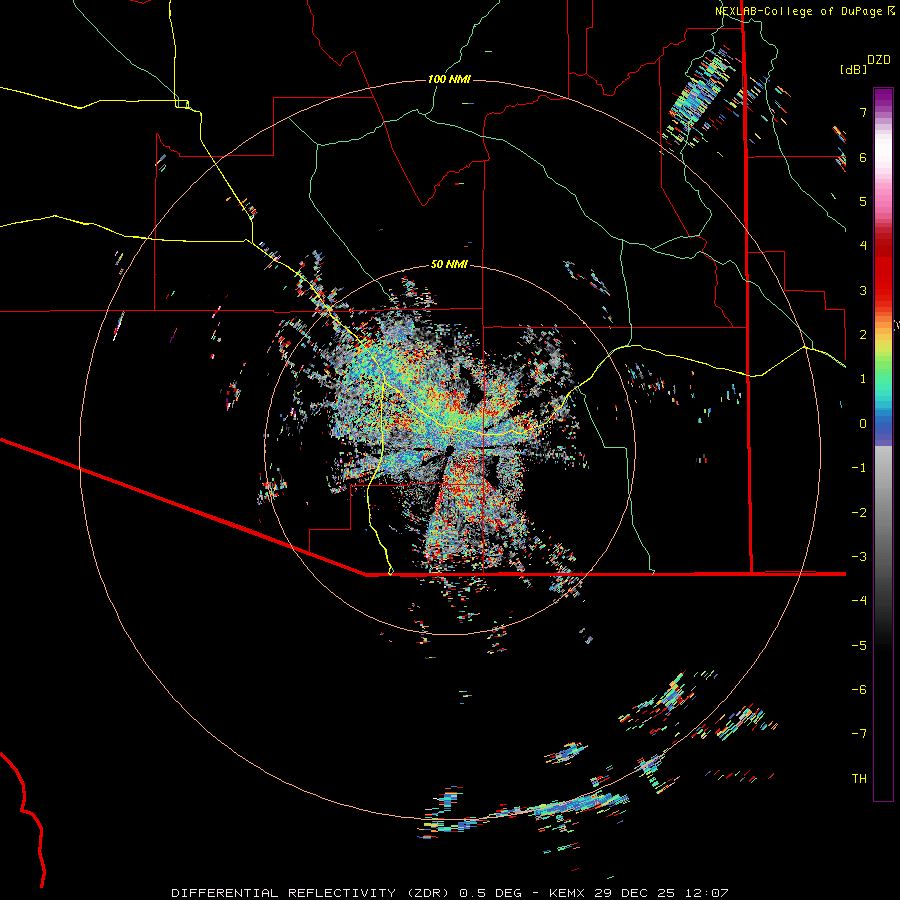Click the 6 value on color scale
This screenshot has height=900, width=900.
point(863,157)
